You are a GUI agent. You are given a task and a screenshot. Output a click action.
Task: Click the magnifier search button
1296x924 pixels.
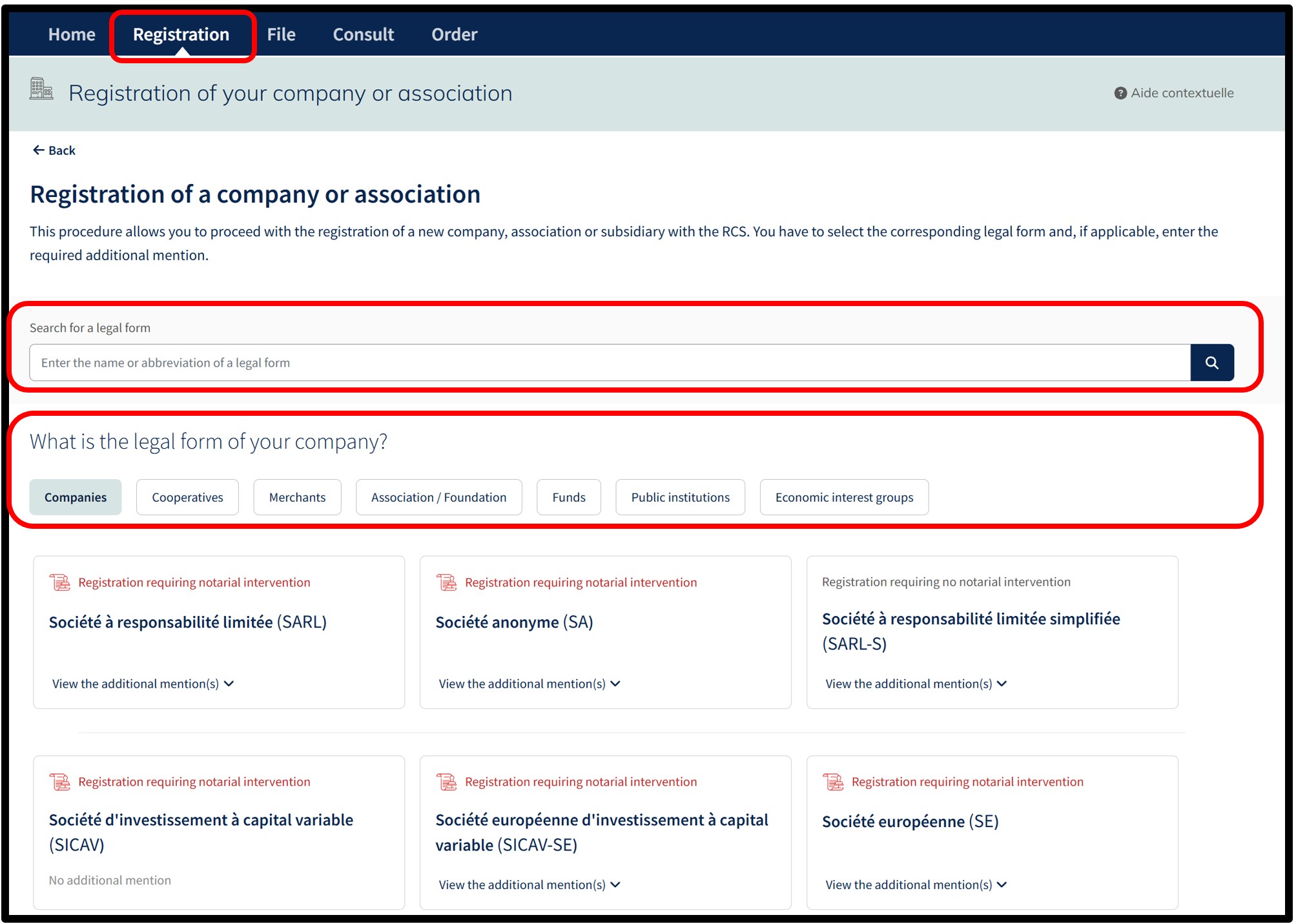(1211, 363)
